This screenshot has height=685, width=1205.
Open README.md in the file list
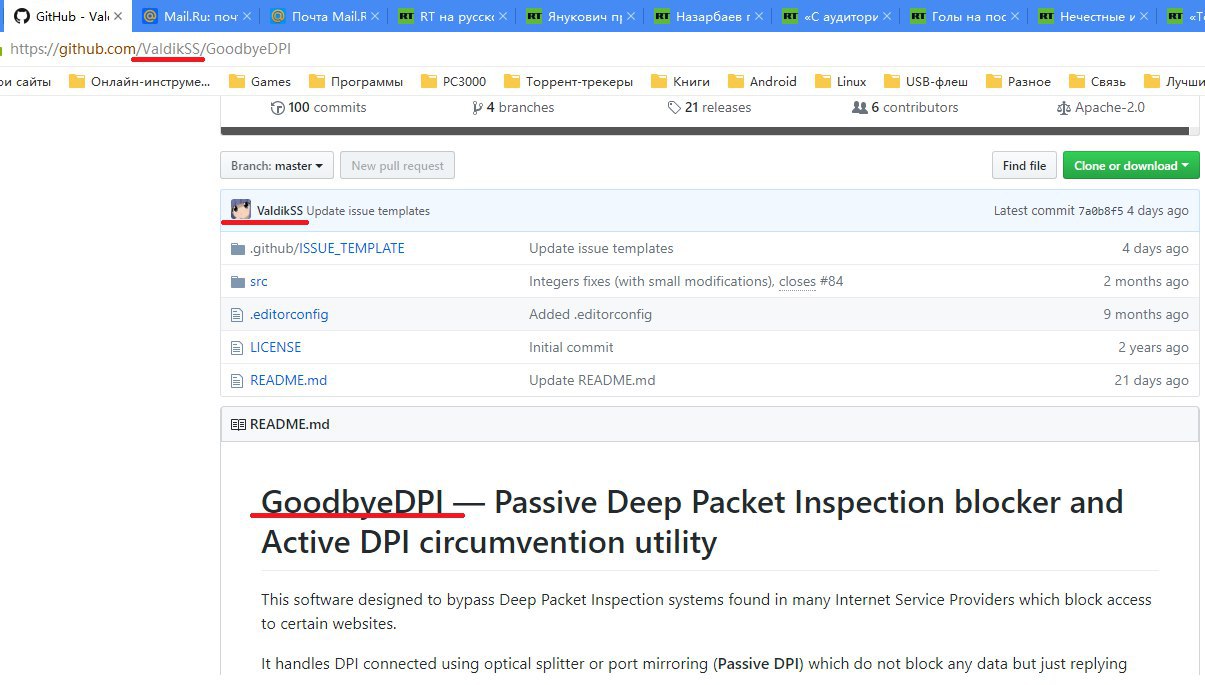pyautogui.click(x=288, y=380)
